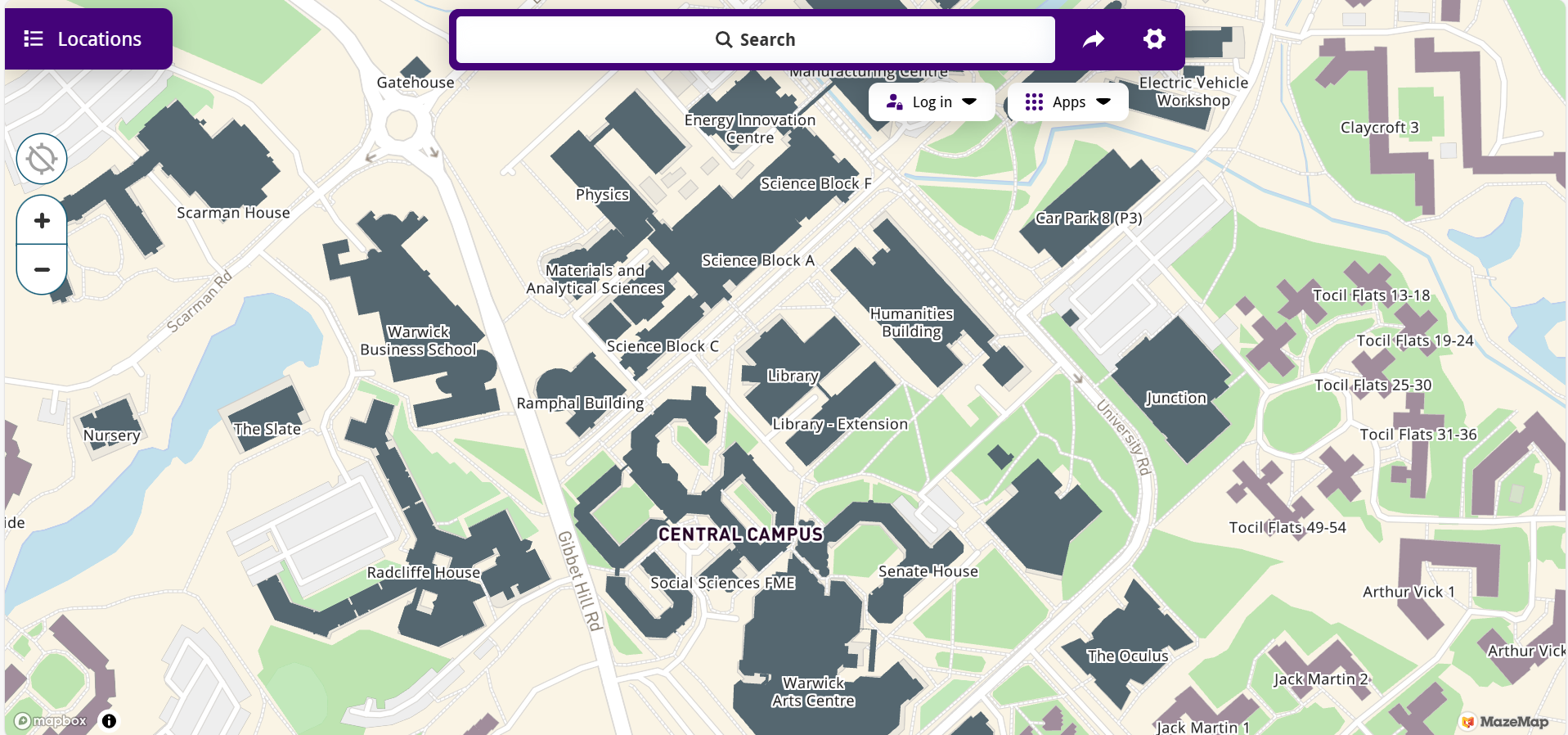The image size is (1568, 735).
Task: Open the MazeMap logo link
Action: click(1504, 722)
